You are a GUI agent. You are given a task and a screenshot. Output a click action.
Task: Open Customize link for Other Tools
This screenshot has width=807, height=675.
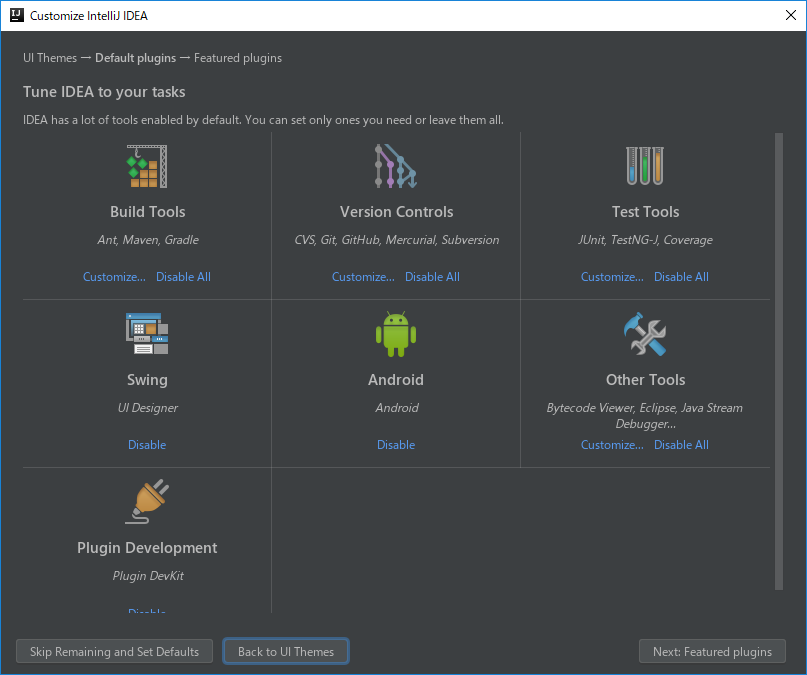pyautogui.click(x=612, y=445)
